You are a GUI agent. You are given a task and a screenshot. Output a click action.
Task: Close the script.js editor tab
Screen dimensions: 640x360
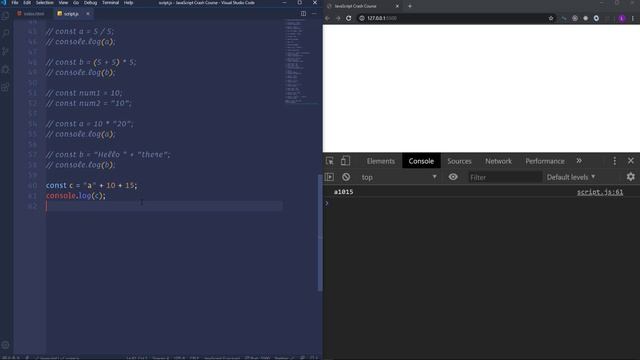coord(88,14)
